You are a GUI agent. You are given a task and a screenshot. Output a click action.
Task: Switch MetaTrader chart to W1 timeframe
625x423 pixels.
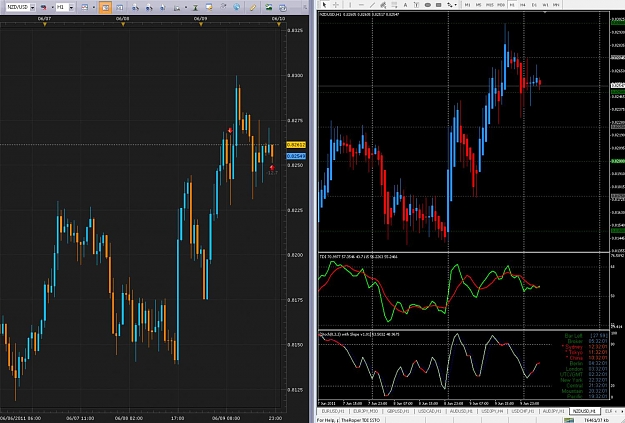click(x=545, y=5)
